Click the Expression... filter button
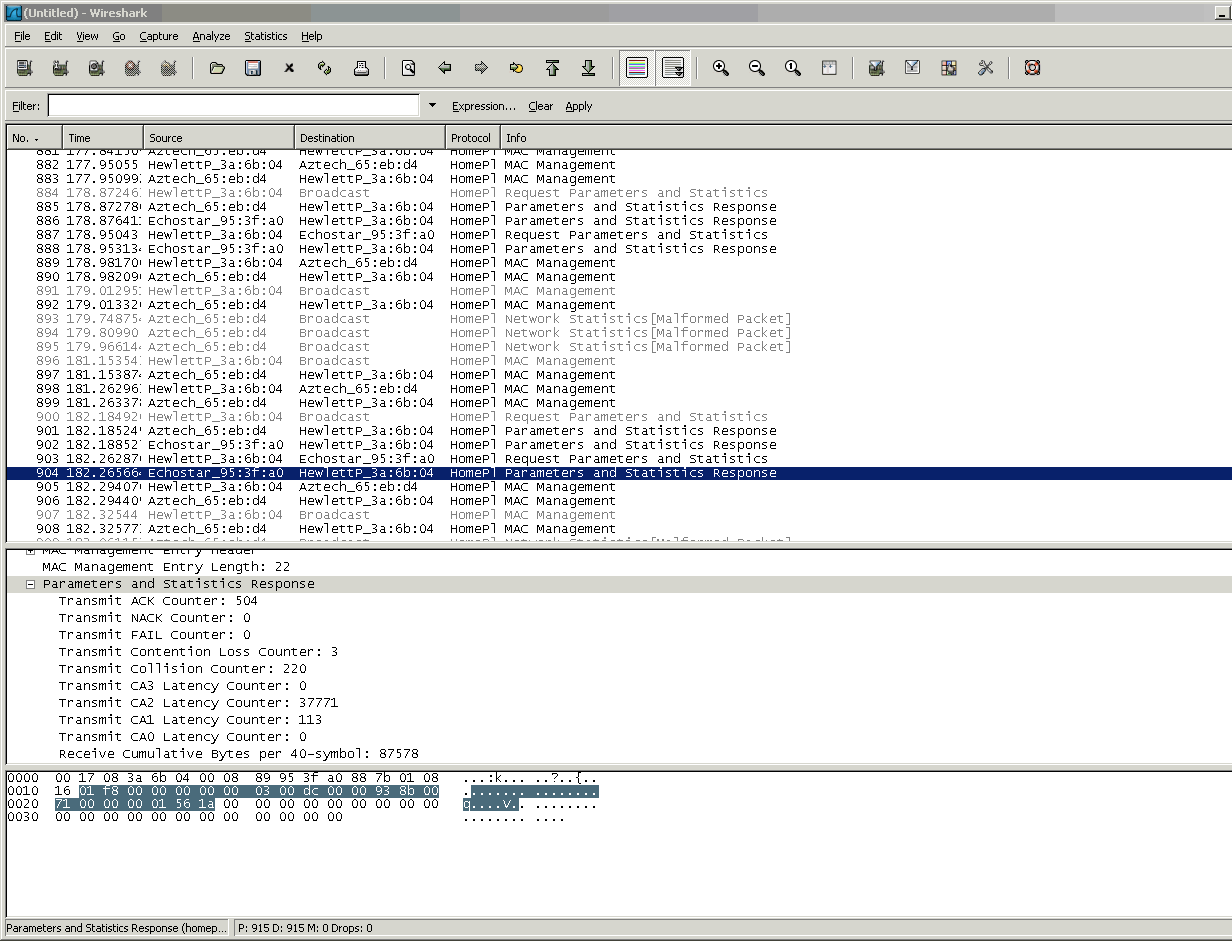Screen dimensions: 1232x941 coord(484,106)
